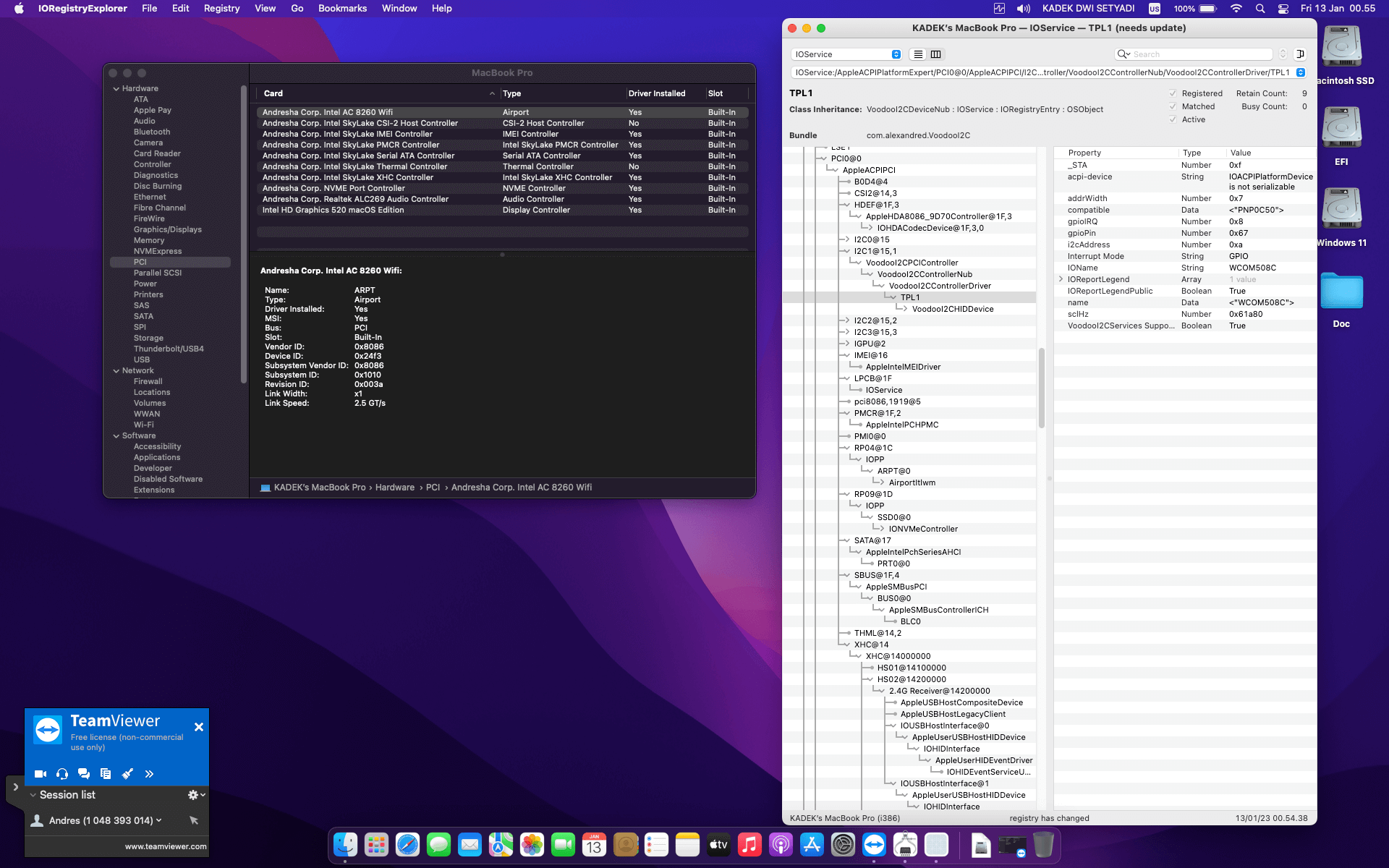
Task: Select Graphics/Displays in System Information sidebar
Action: point(167,229)
